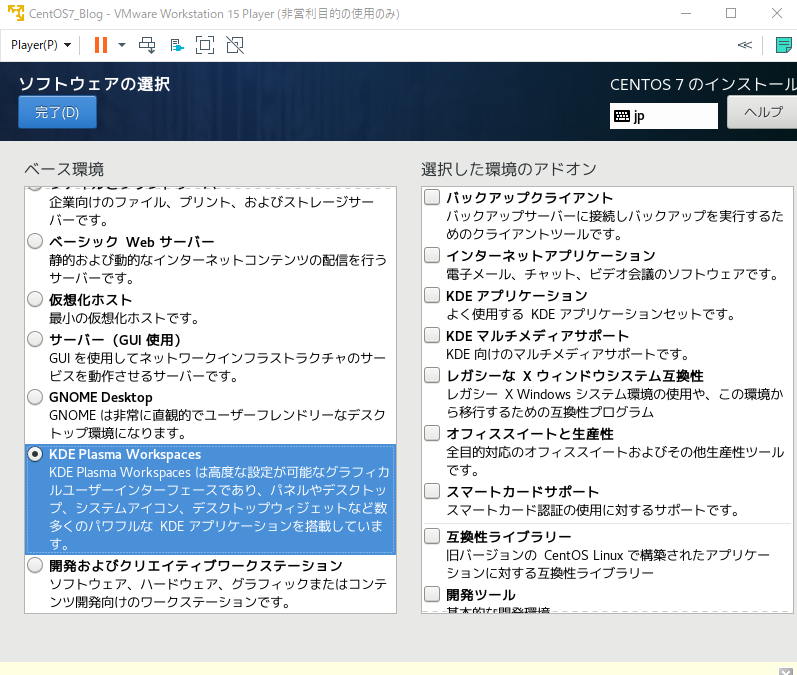The height and width of the screenshot is (675, 797).
Task: Select the 仮想化ホスト radio button
Action: tap(35, 299)
